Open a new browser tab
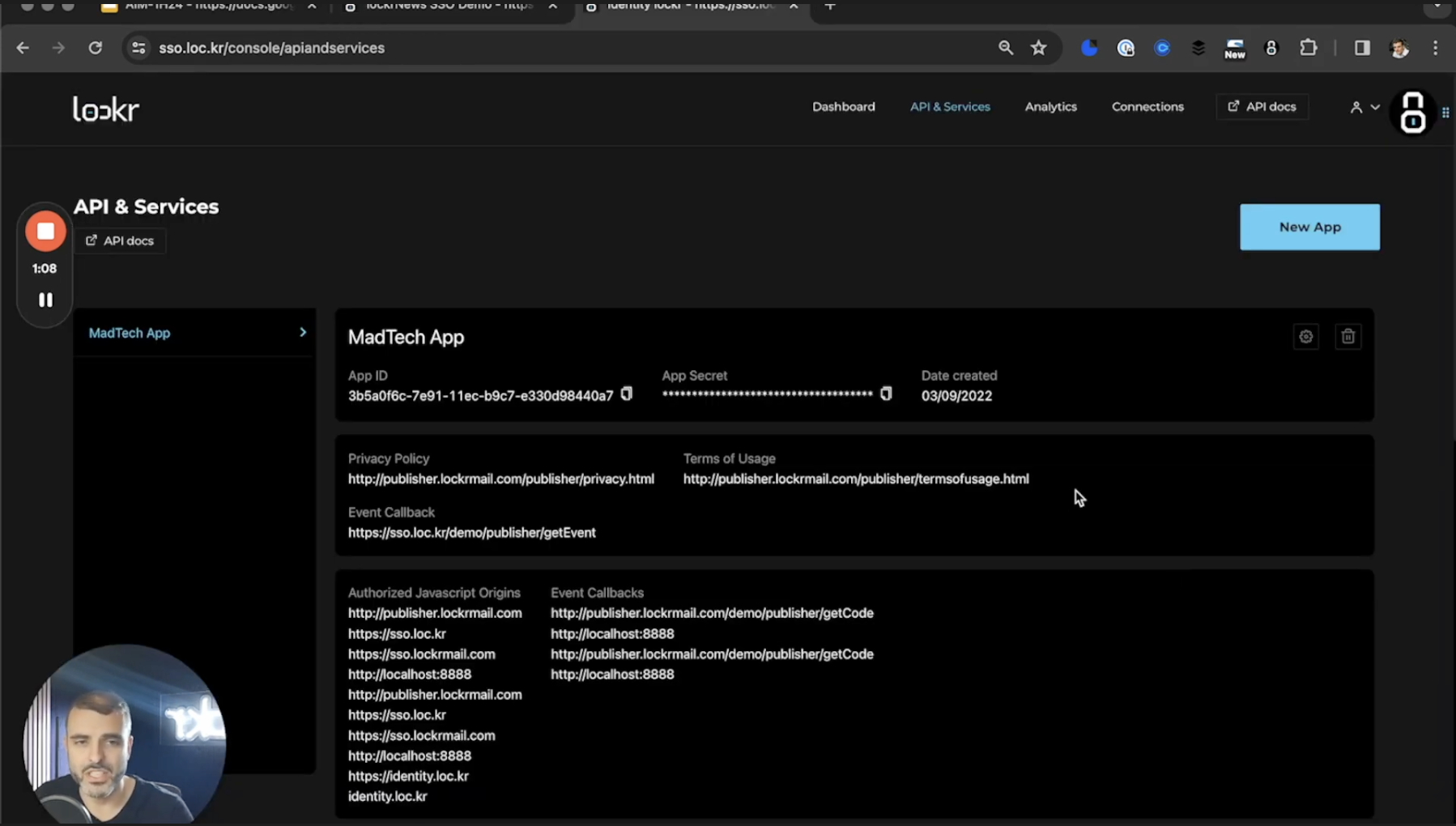 pos(830,6)
